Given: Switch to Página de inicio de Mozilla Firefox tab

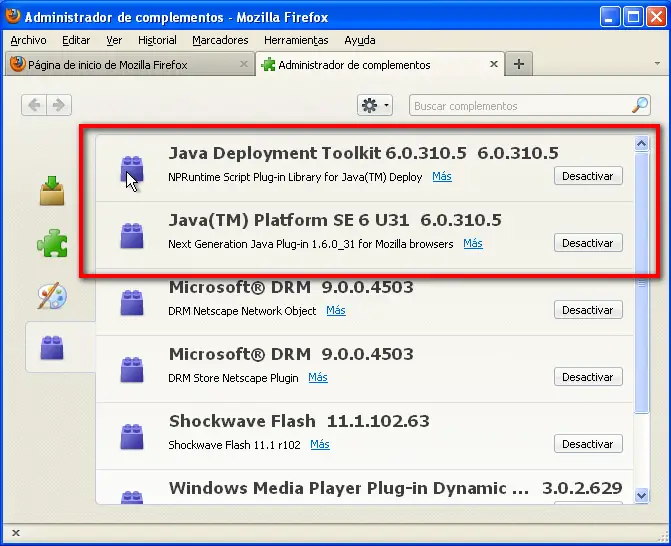Looking at the screenshot, I should (128, 65).
